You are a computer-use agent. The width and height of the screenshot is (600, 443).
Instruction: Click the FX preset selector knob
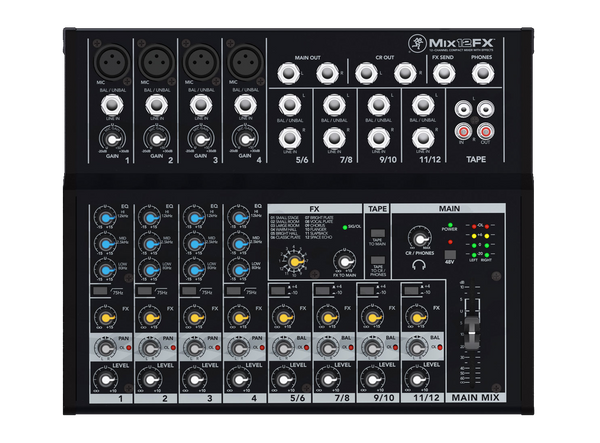click(295, 262)
